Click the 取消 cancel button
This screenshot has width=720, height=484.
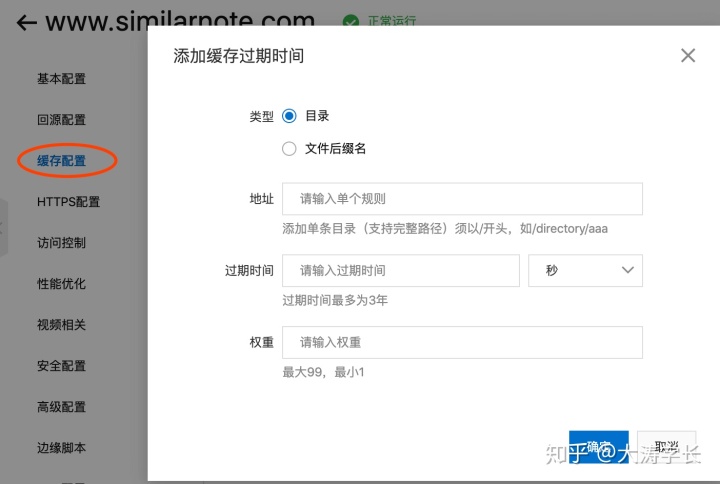point(666,447)
